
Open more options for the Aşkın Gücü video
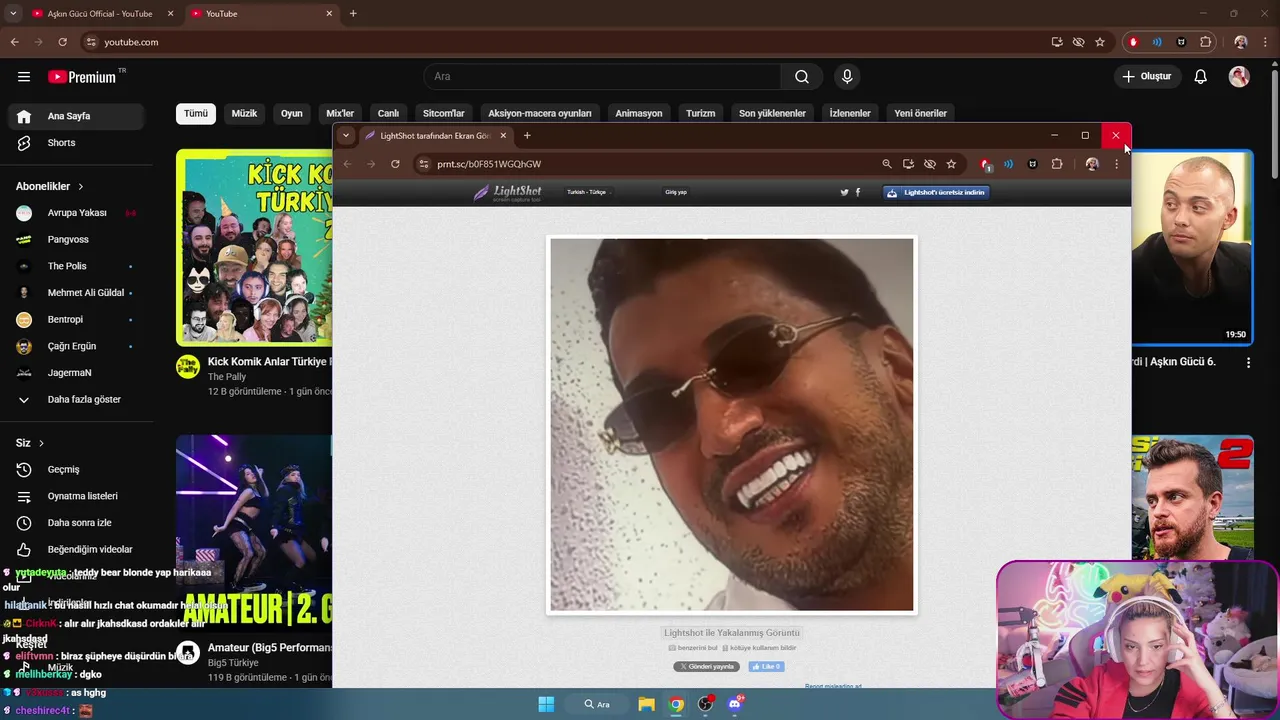coord(1248,362)
